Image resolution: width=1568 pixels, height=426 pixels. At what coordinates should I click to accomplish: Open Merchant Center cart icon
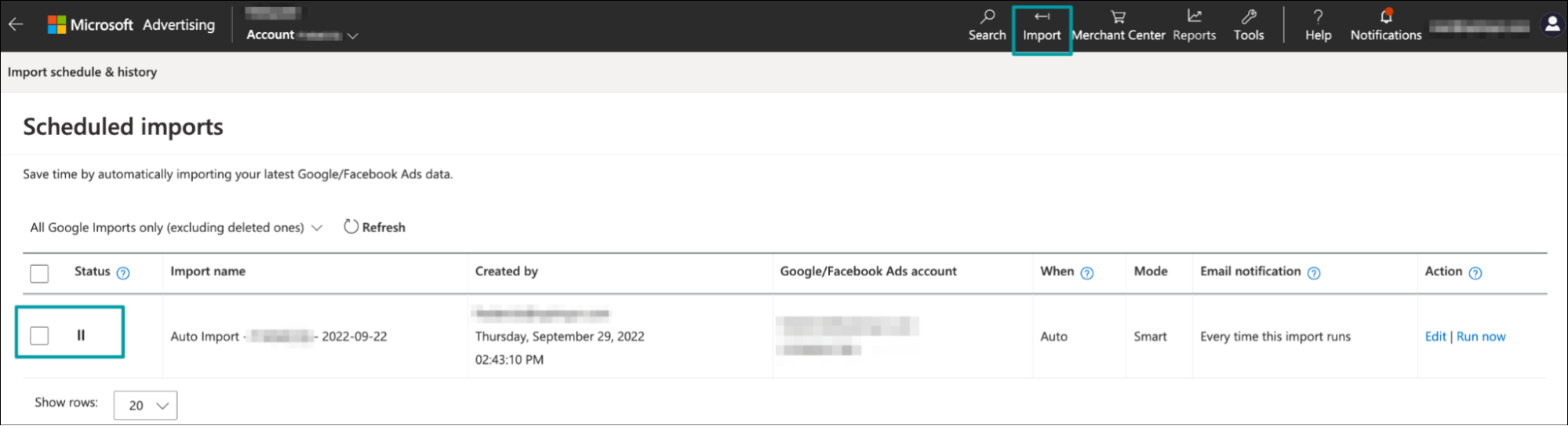(x=1118, y=16)
